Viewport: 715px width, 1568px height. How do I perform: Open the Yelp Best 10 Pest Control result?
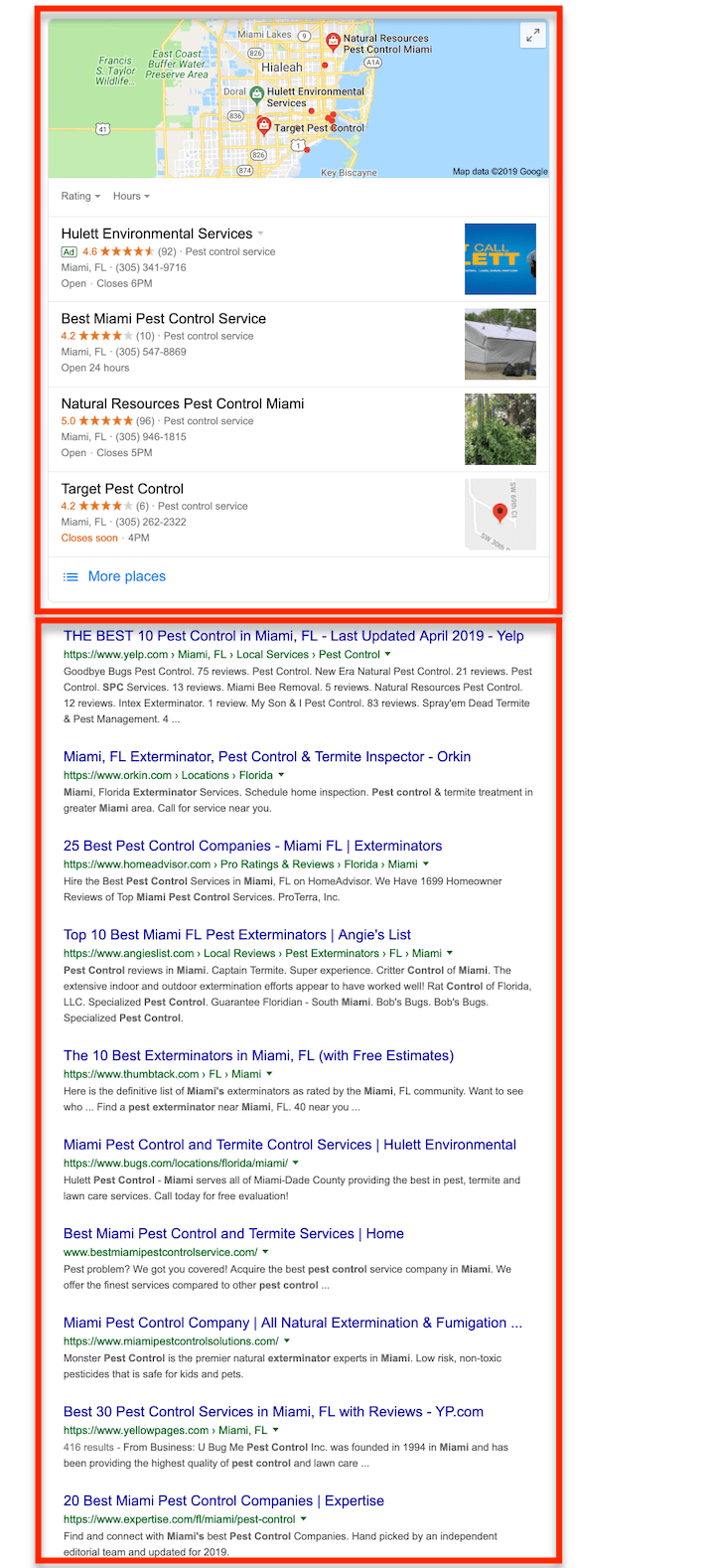point(294,636)
